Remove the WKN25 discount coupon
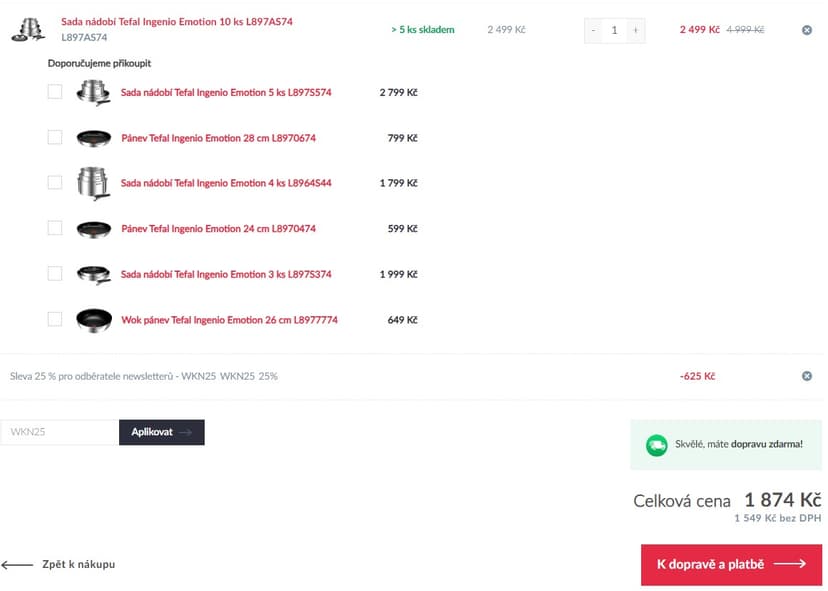 coord(806,376)
